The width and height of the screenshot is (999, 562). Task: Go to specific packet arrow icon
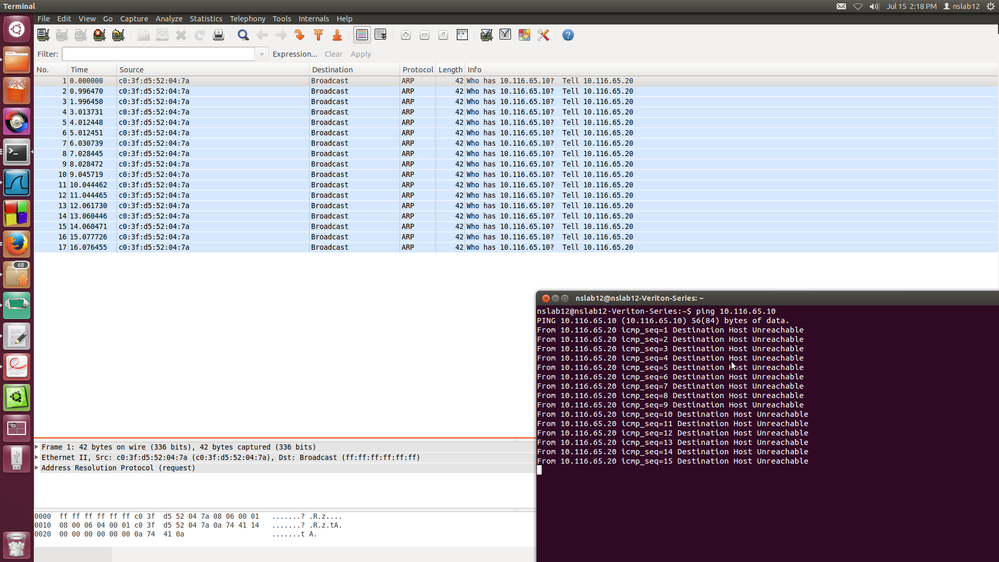pyautogui.click(x=299, y=35)
